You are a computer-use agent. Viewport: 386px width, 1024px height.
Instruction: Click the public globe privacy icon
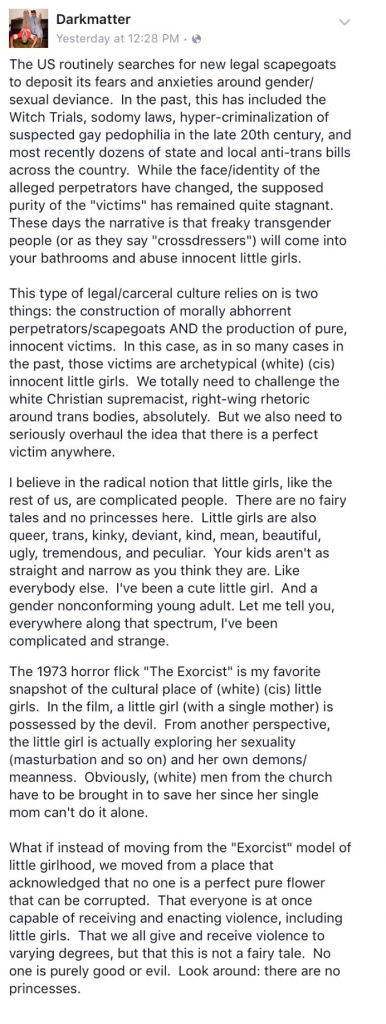[x=197, y=39]
